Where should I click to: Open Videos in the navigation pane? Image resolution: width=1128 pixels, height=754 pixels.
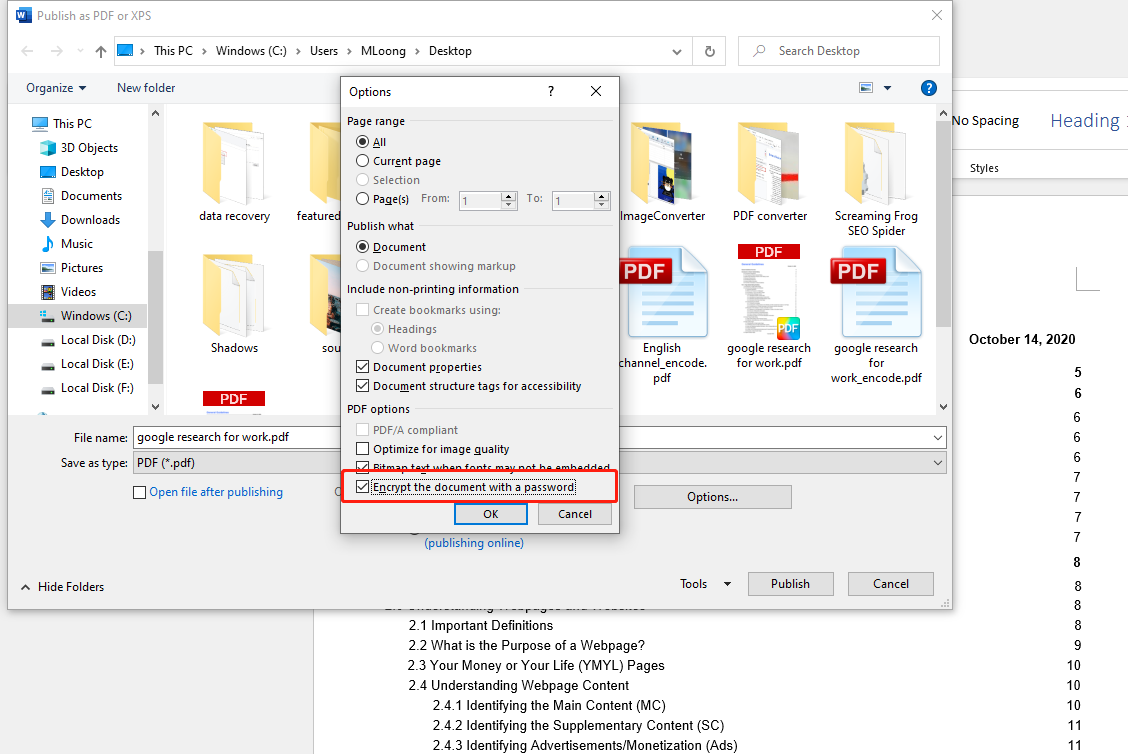coord(78,292)
